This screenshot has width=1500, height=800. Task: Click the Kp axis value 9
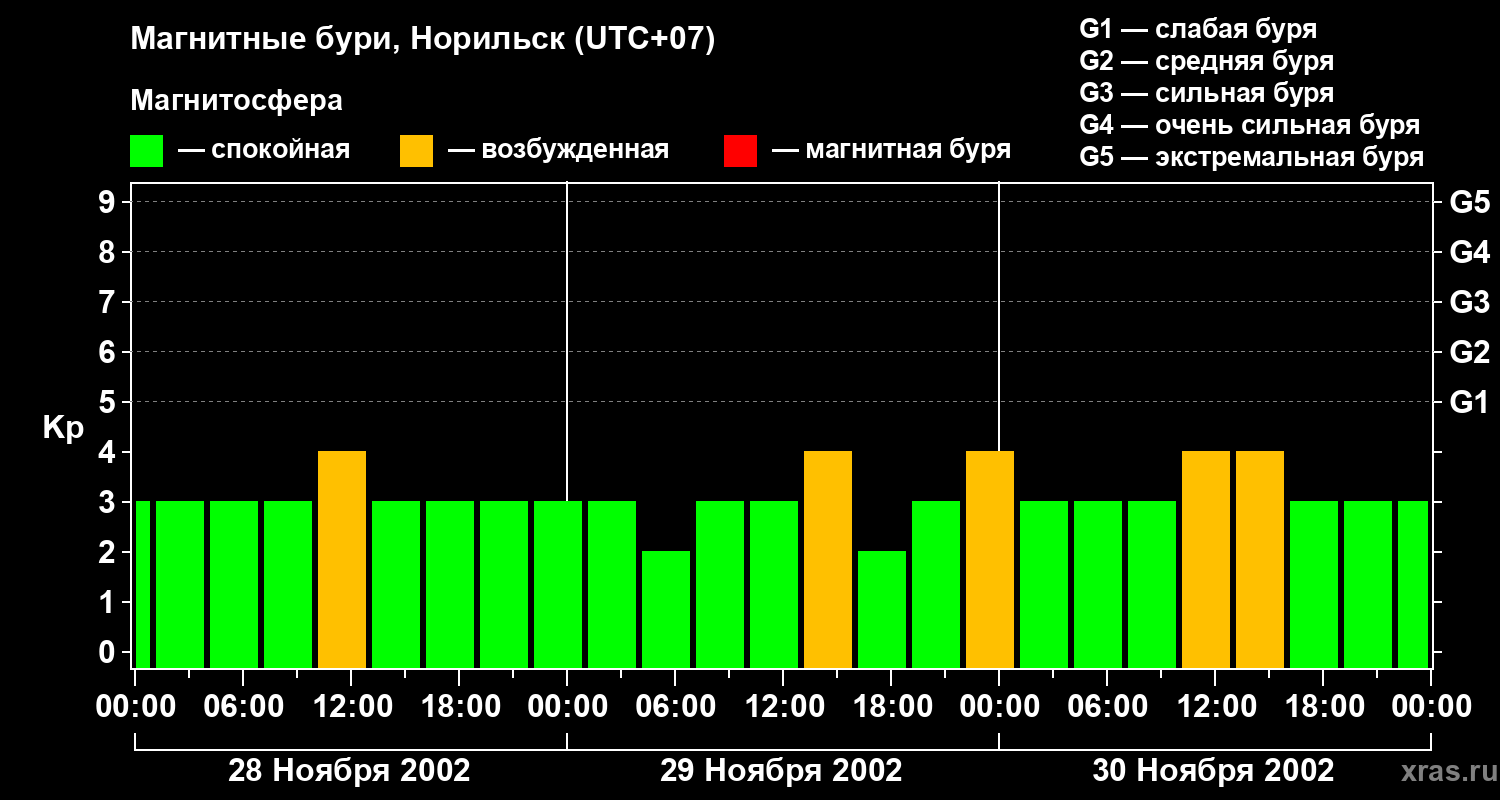click(109, 203)
